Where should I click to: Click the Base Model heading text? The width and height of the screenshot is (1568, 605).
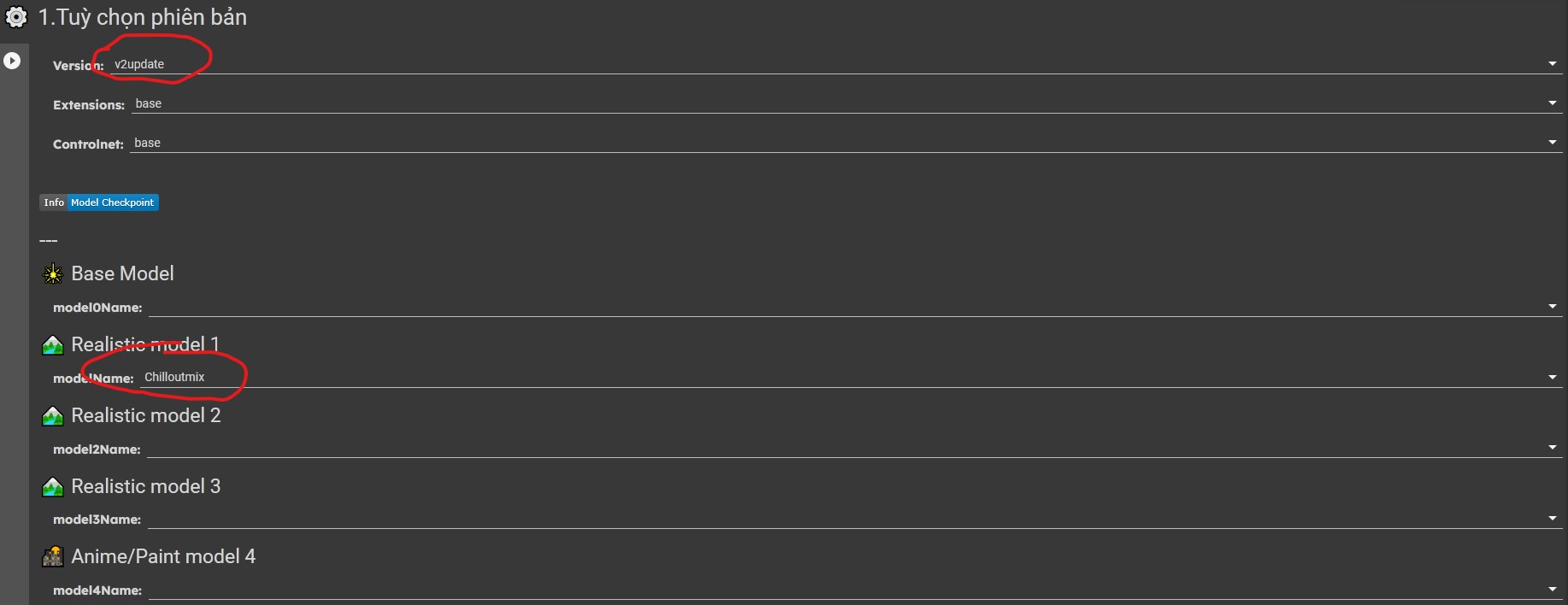coord(122,273)
